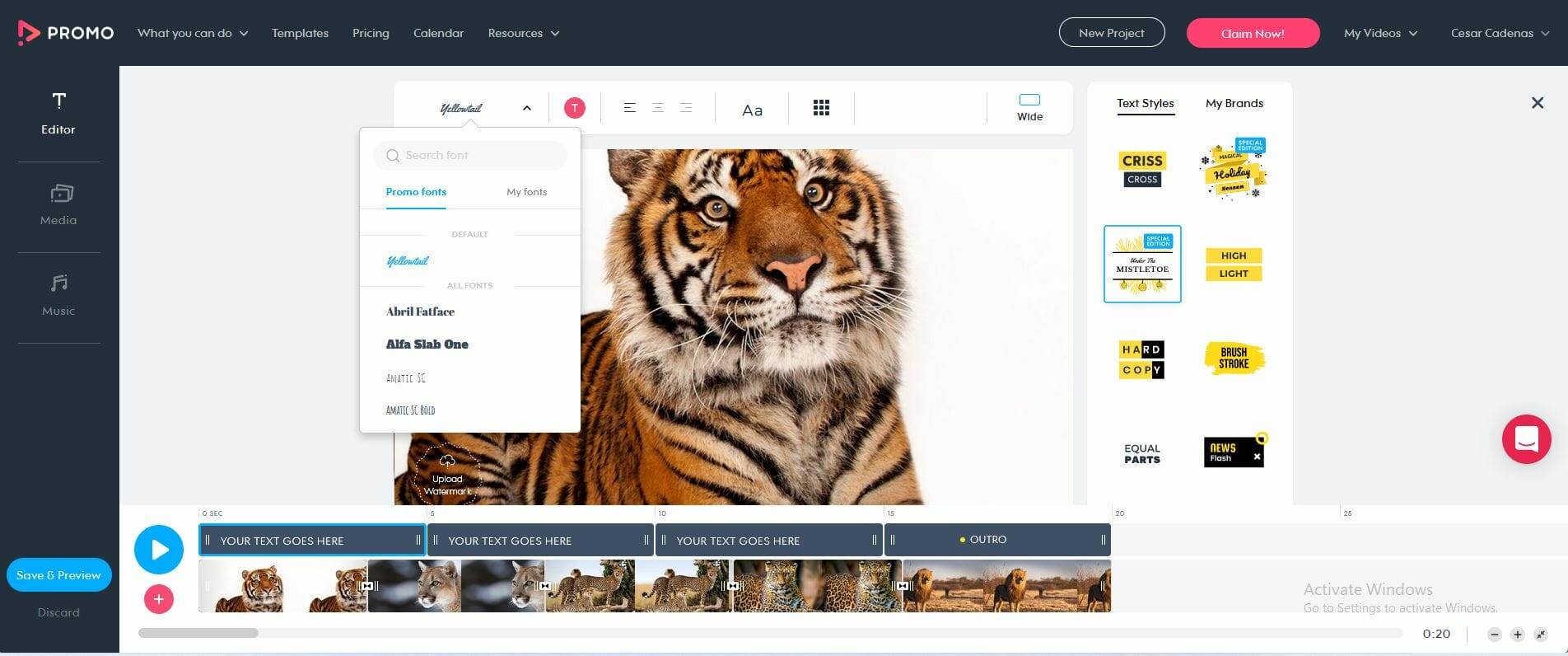Discard the project

point(58,612)
